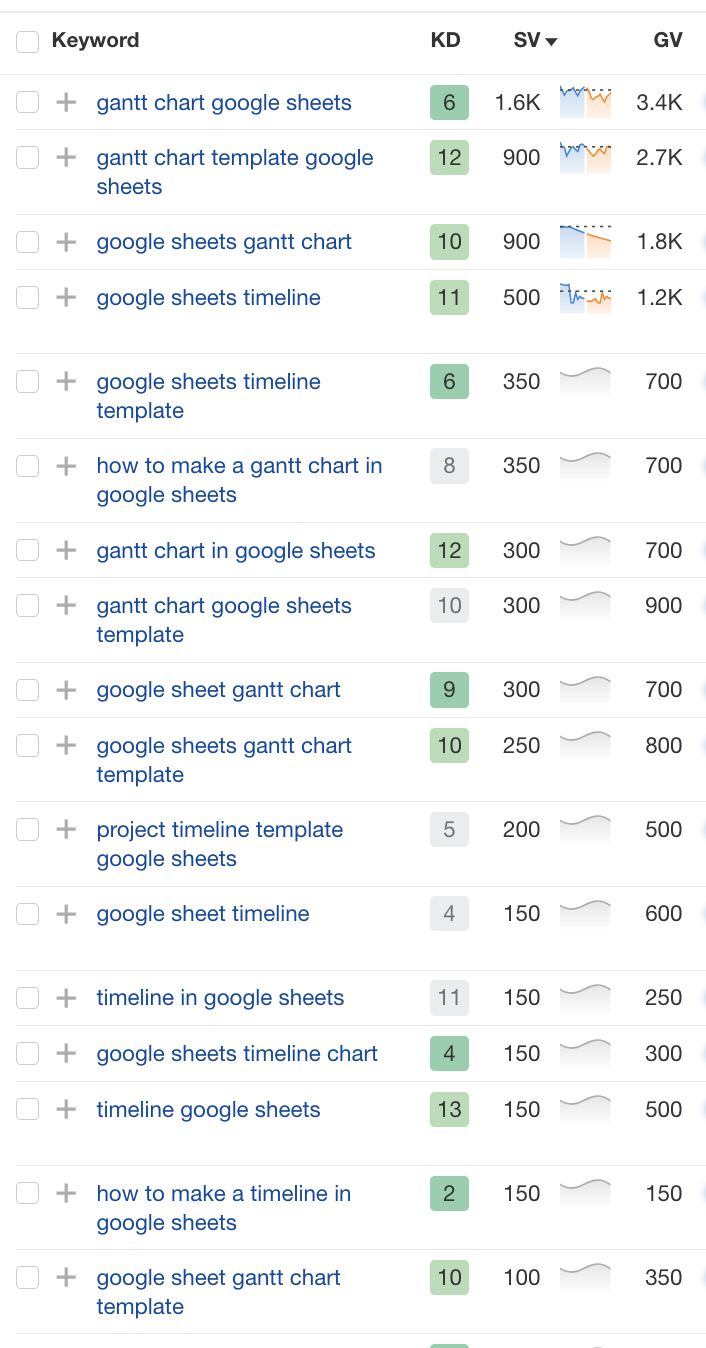
Task: Open the "google sheets timeline chart" keyword
Action: 236,1053
